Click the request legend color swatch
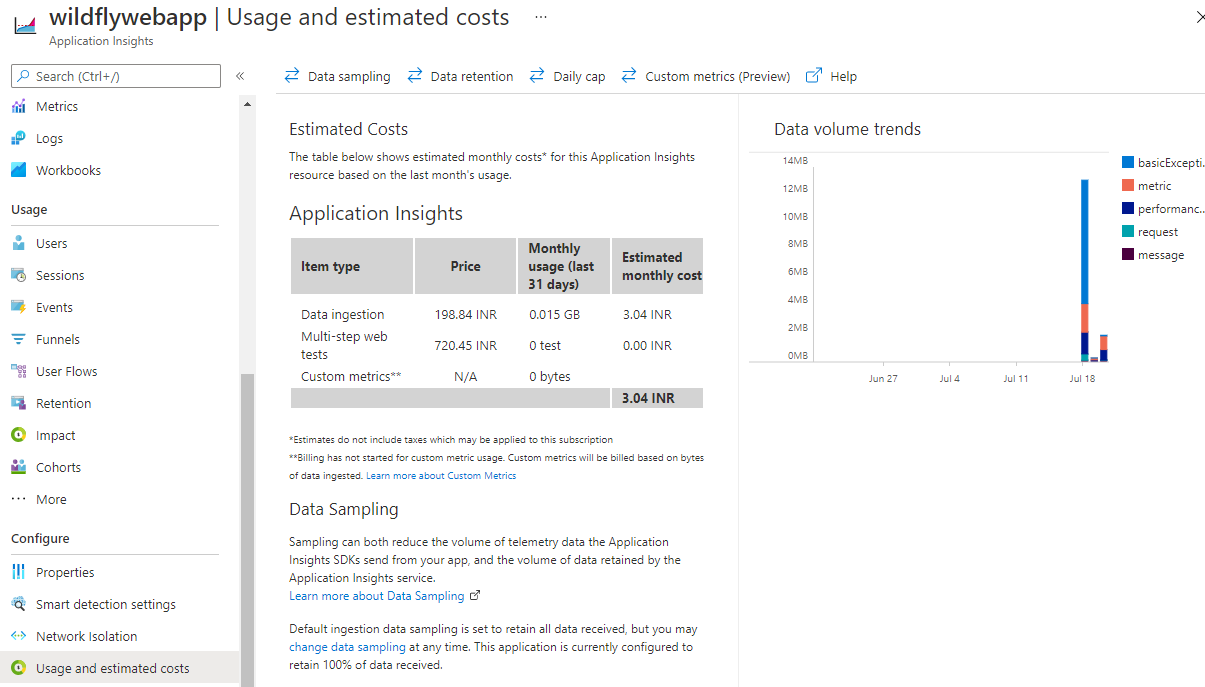The image size is (1205, 687). click(1128, 231)
